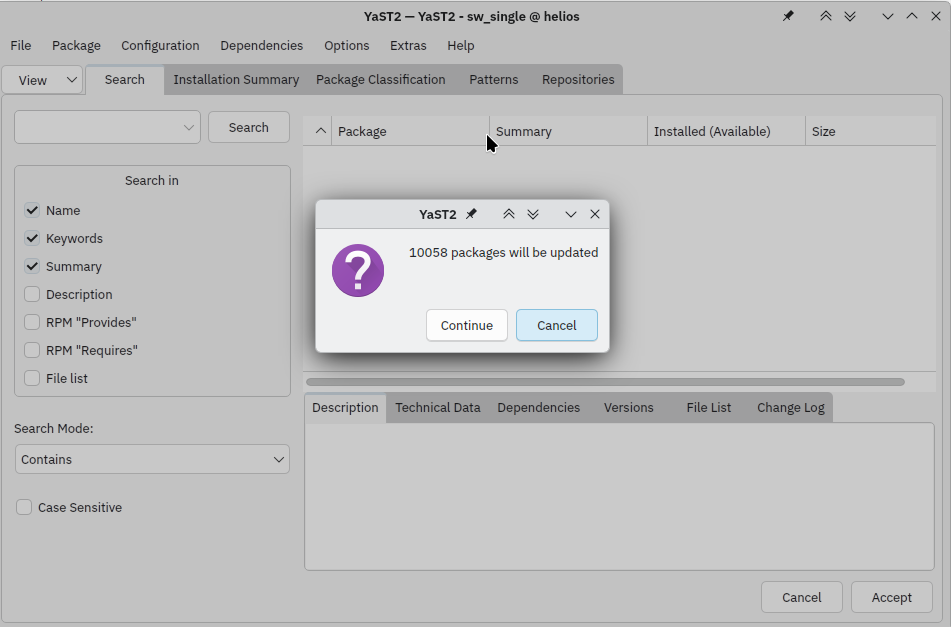Click the horizontal scrollbar under package list
Screen dimensions: 951x627
(x=605, y=382)
